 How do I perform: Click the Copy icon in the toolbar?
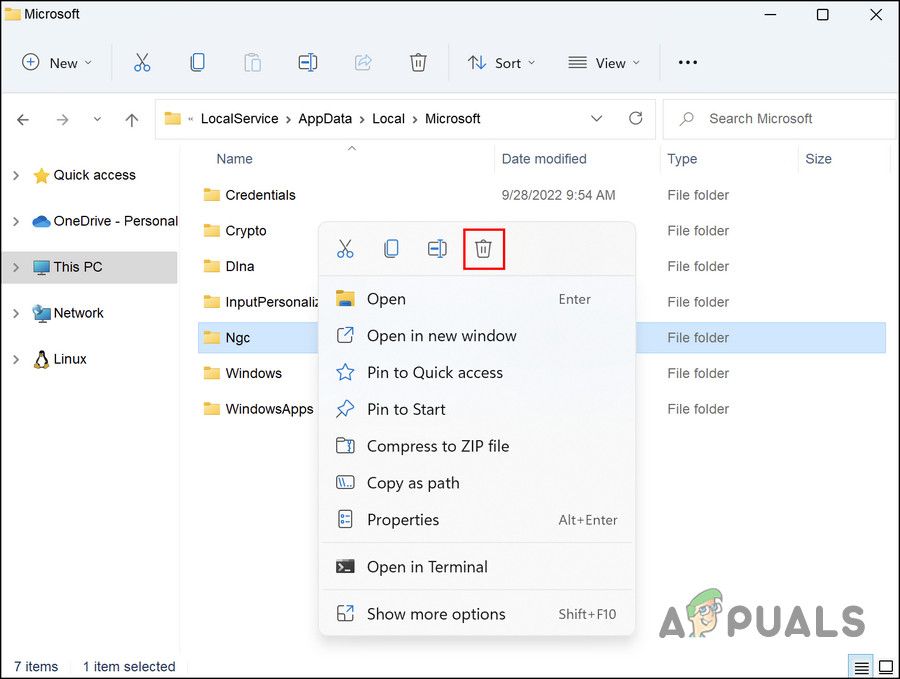(197, 63)
